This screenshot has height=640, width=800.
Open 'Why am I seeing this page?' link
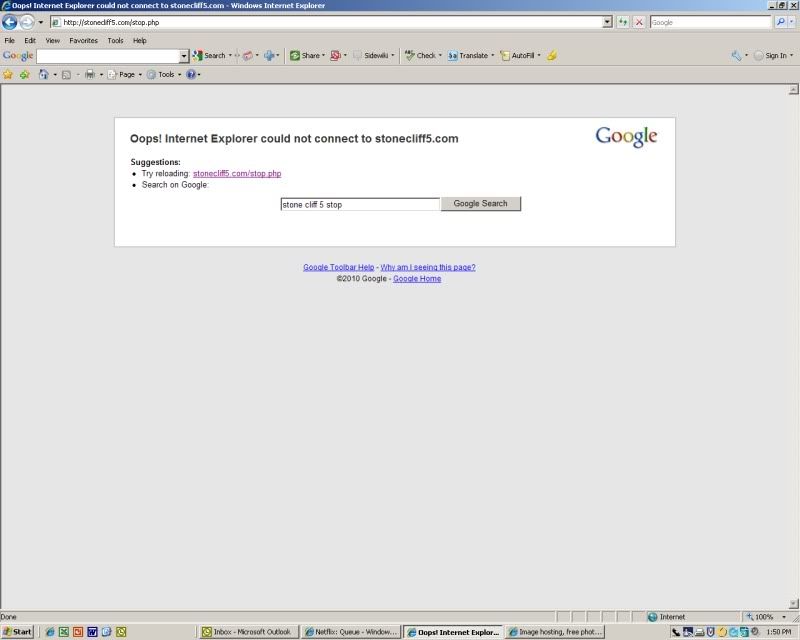pyautogui.click(x=428, y=267)
